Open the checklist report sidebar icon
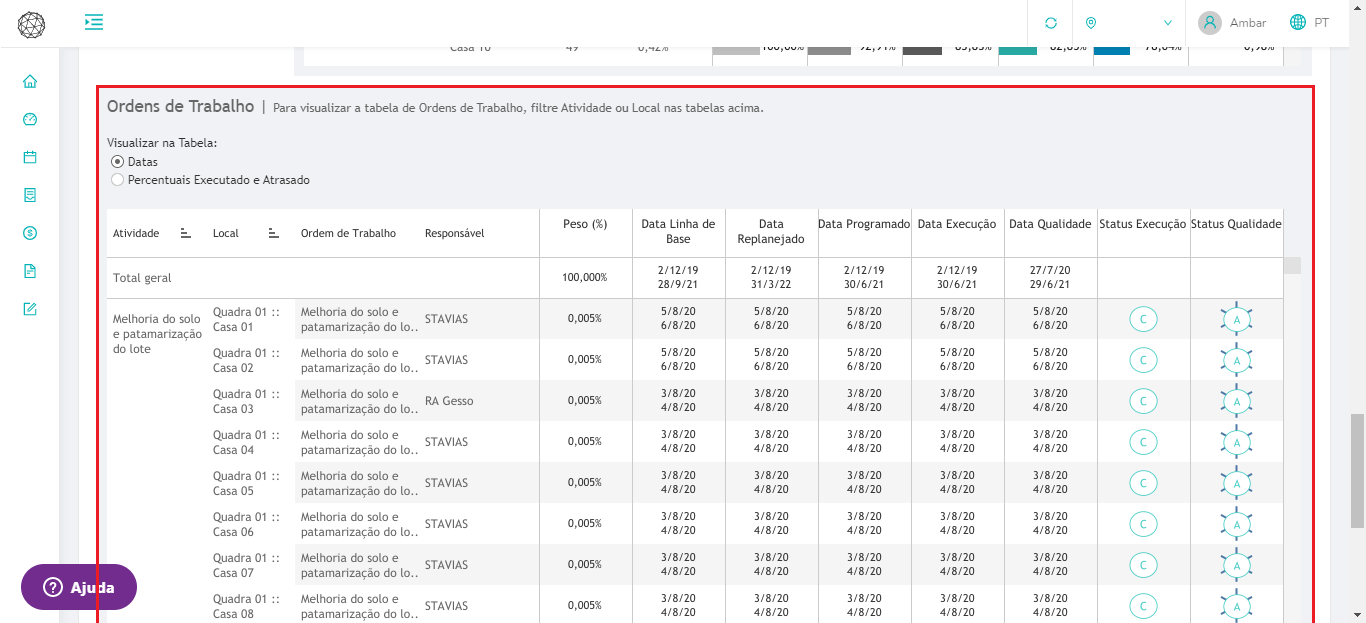Screen dimensions: 1366x623 (x=30, y=195)
